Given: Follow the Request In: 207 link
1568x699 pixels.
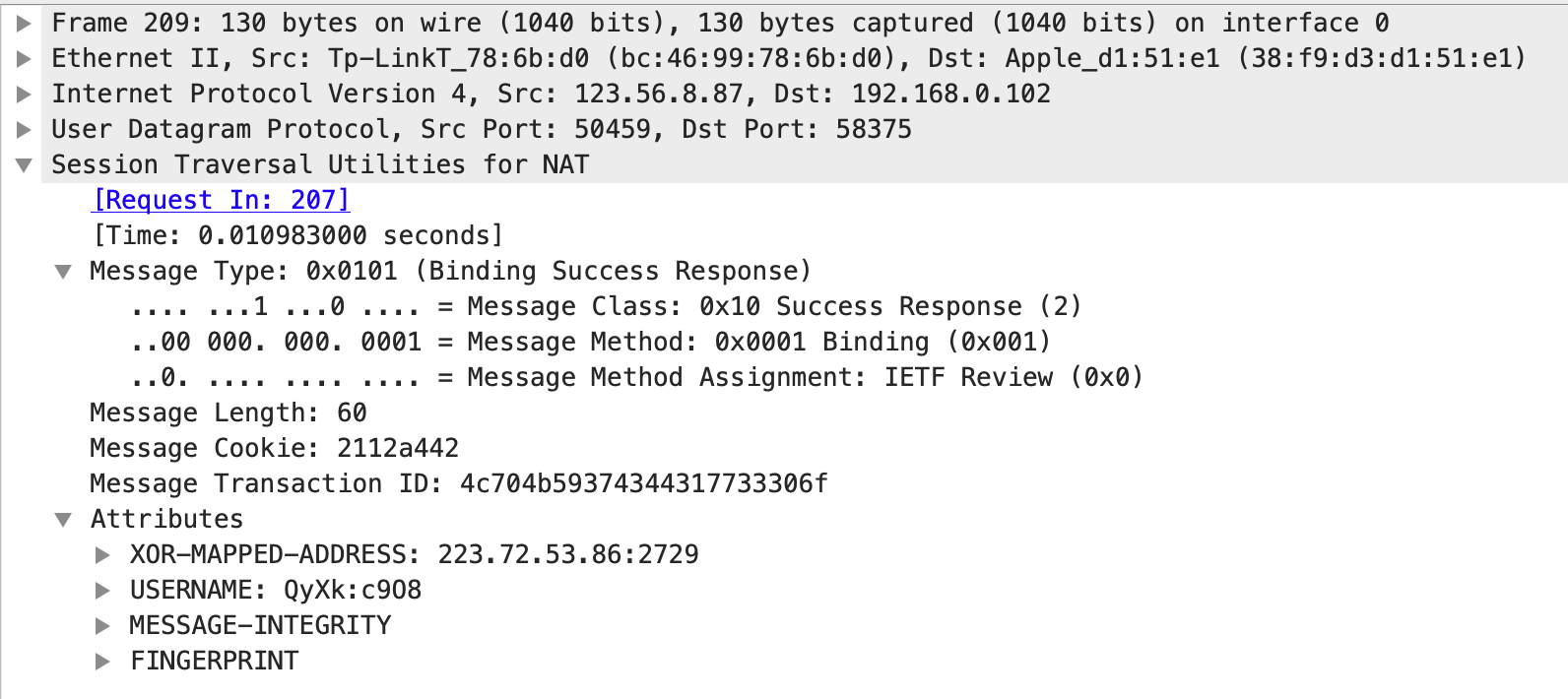Looking at the screenshot, I should point(219,199).
